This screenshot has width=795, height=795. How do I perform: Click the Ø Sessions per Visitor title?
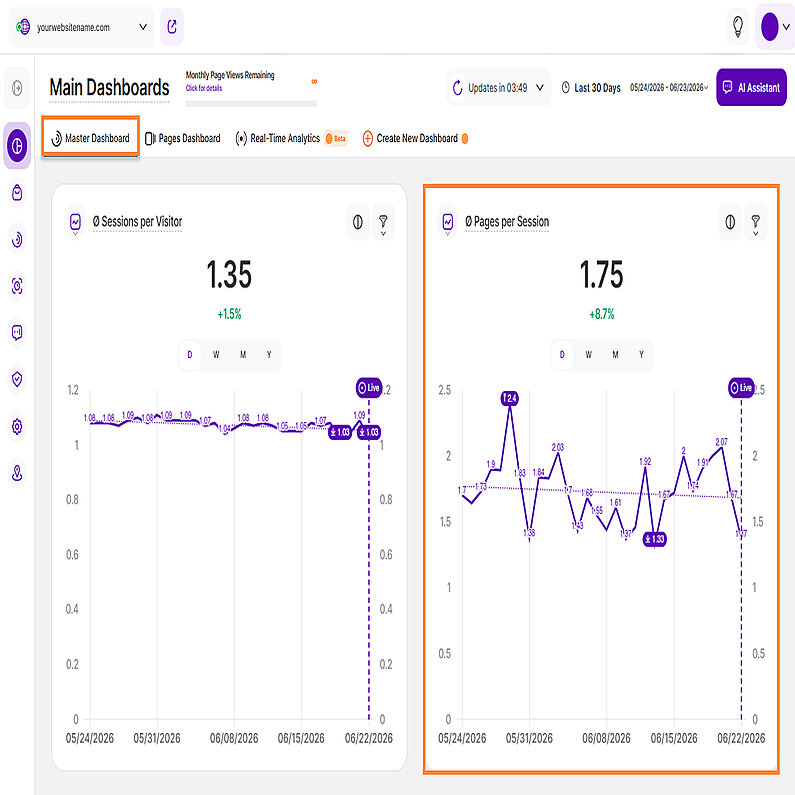(137, 222)
